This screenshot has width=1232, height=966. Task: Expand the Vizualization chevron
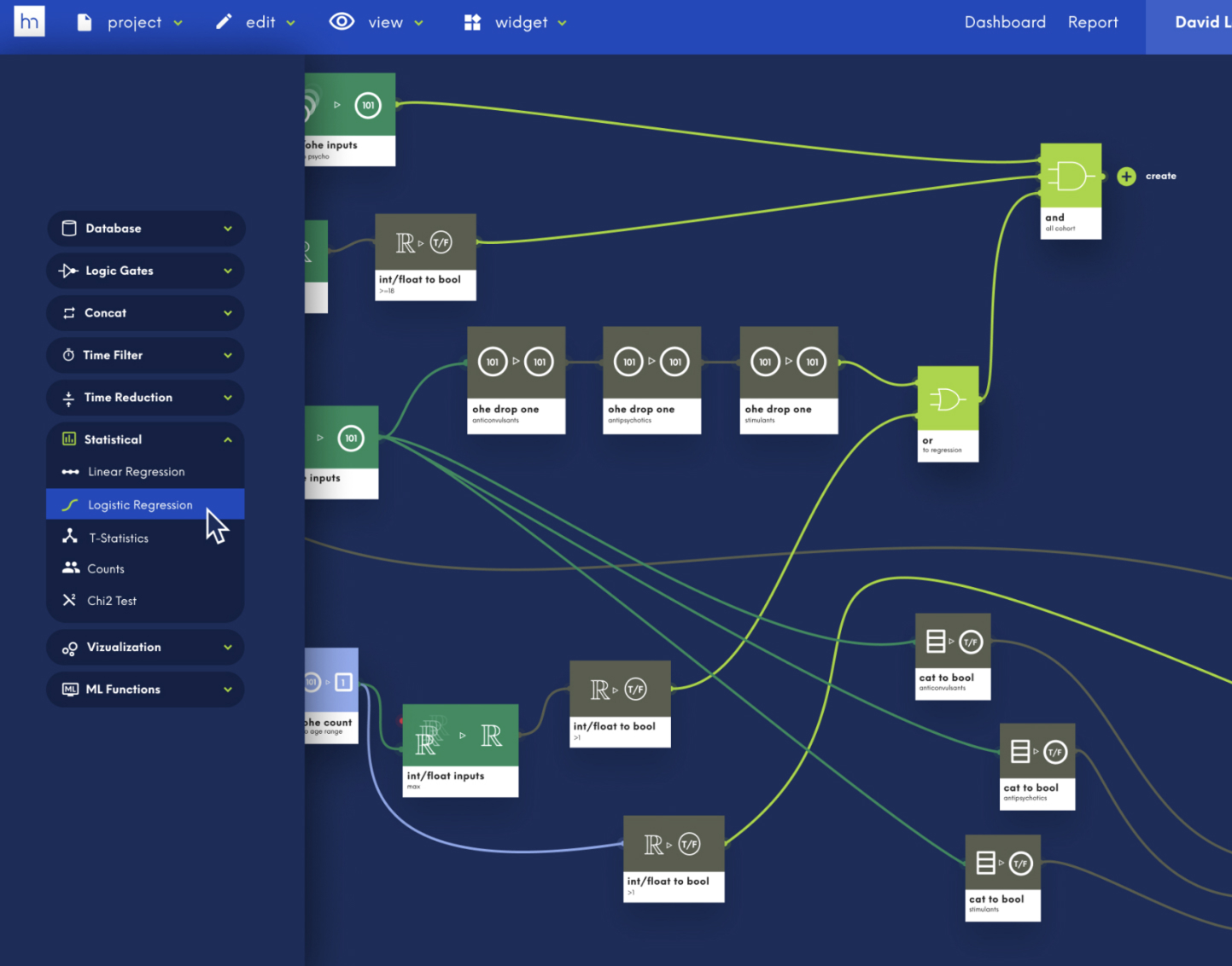coord(228,648)
